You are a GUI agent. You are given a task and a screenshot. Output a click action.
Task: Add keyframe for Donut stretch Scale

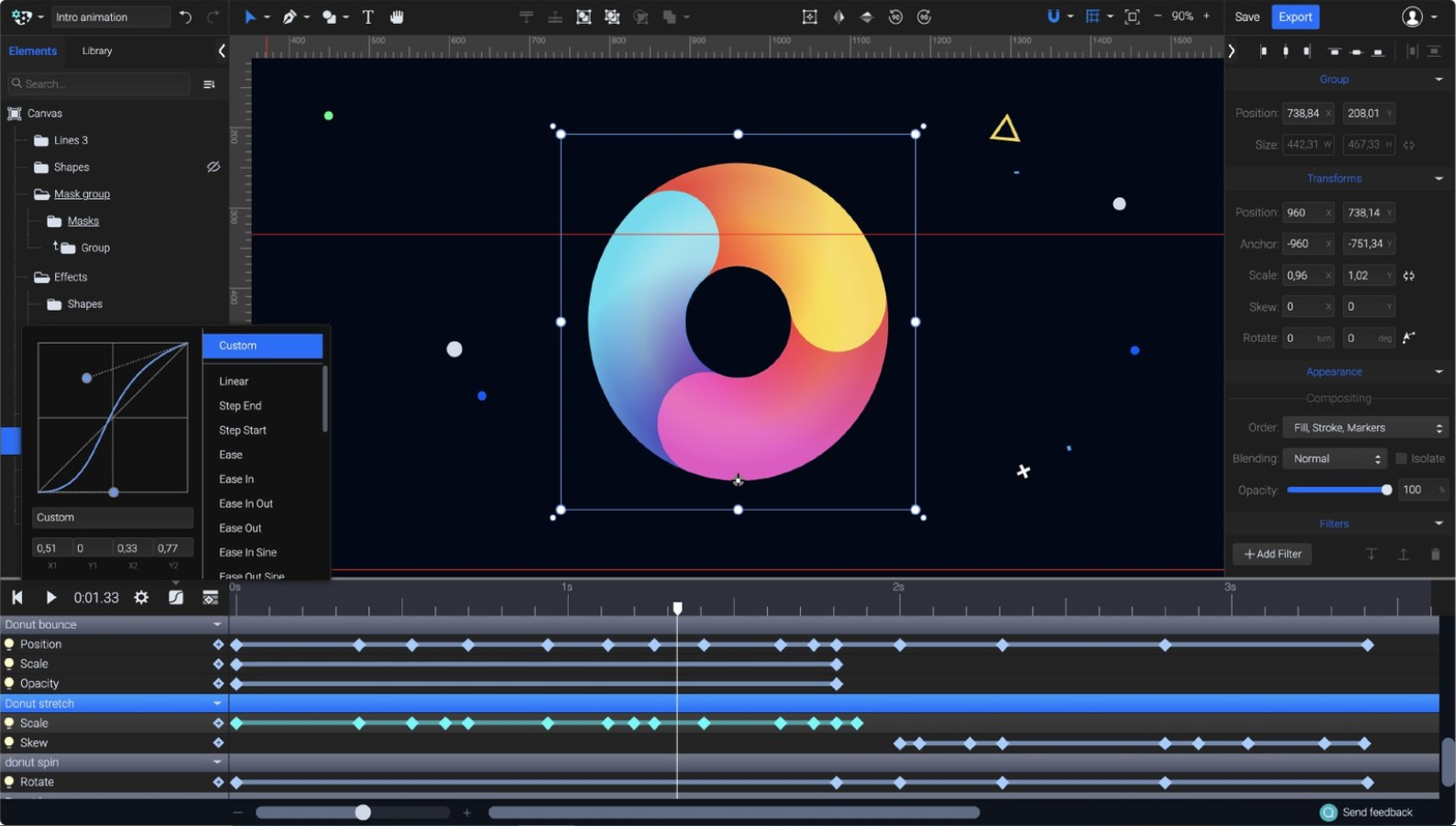pyautogui.click(x=218, y=723)
